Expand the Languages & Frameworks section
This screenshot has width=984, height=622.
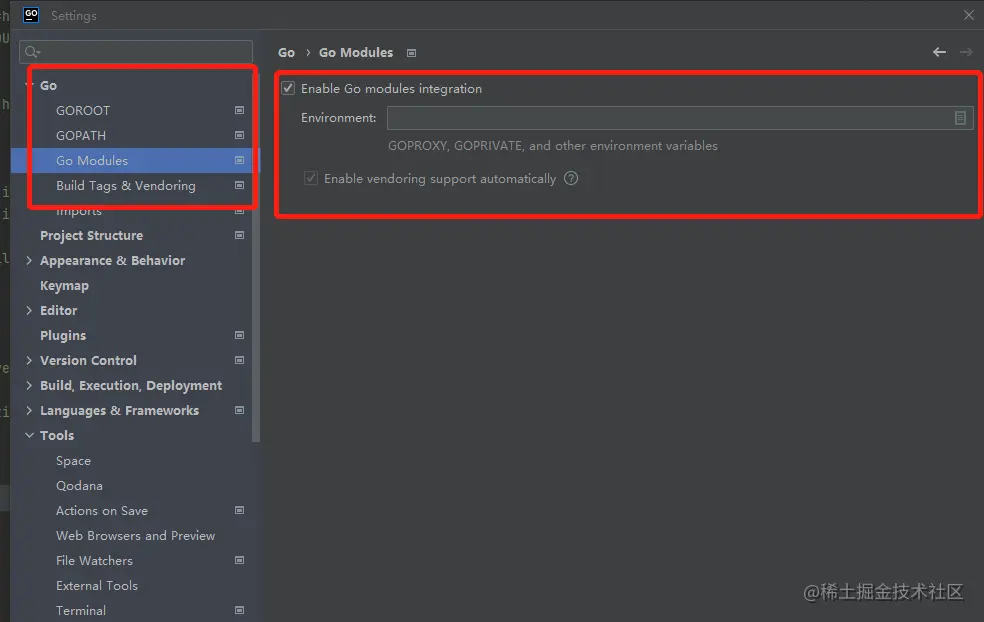tap(29, 410)
